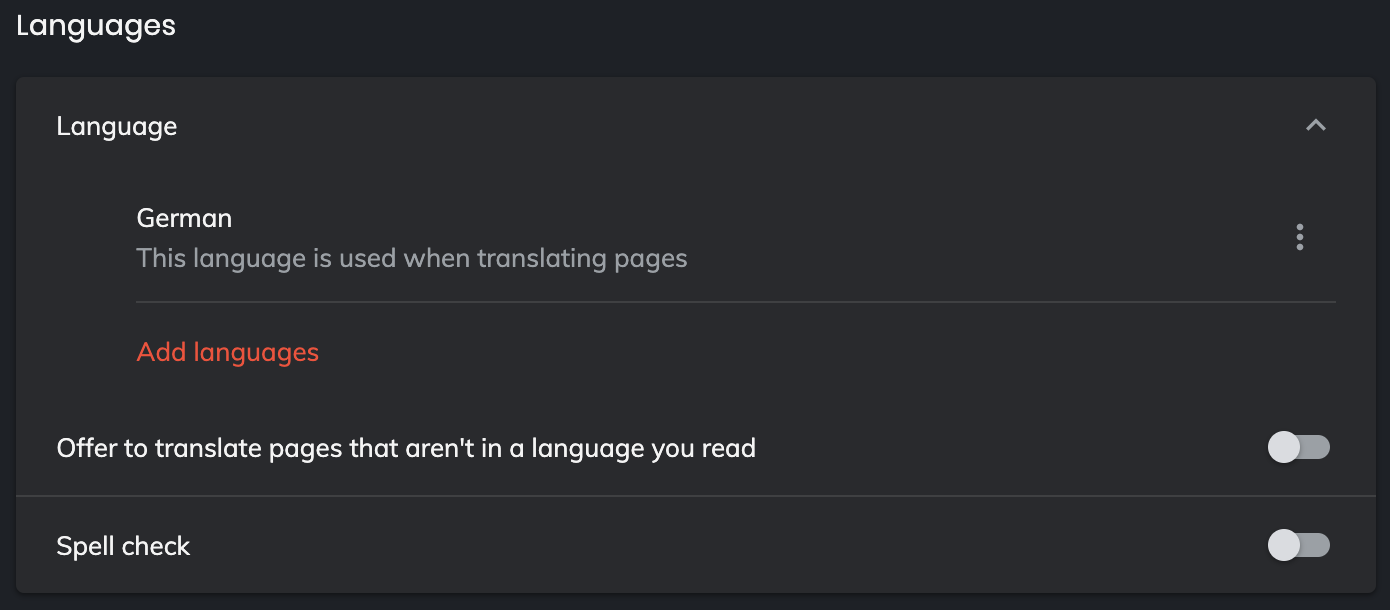Turn on the Spell check toggle
The height and width of the screenshot is (610, 1390).
pyautogui.click(x=1298, y=545)
